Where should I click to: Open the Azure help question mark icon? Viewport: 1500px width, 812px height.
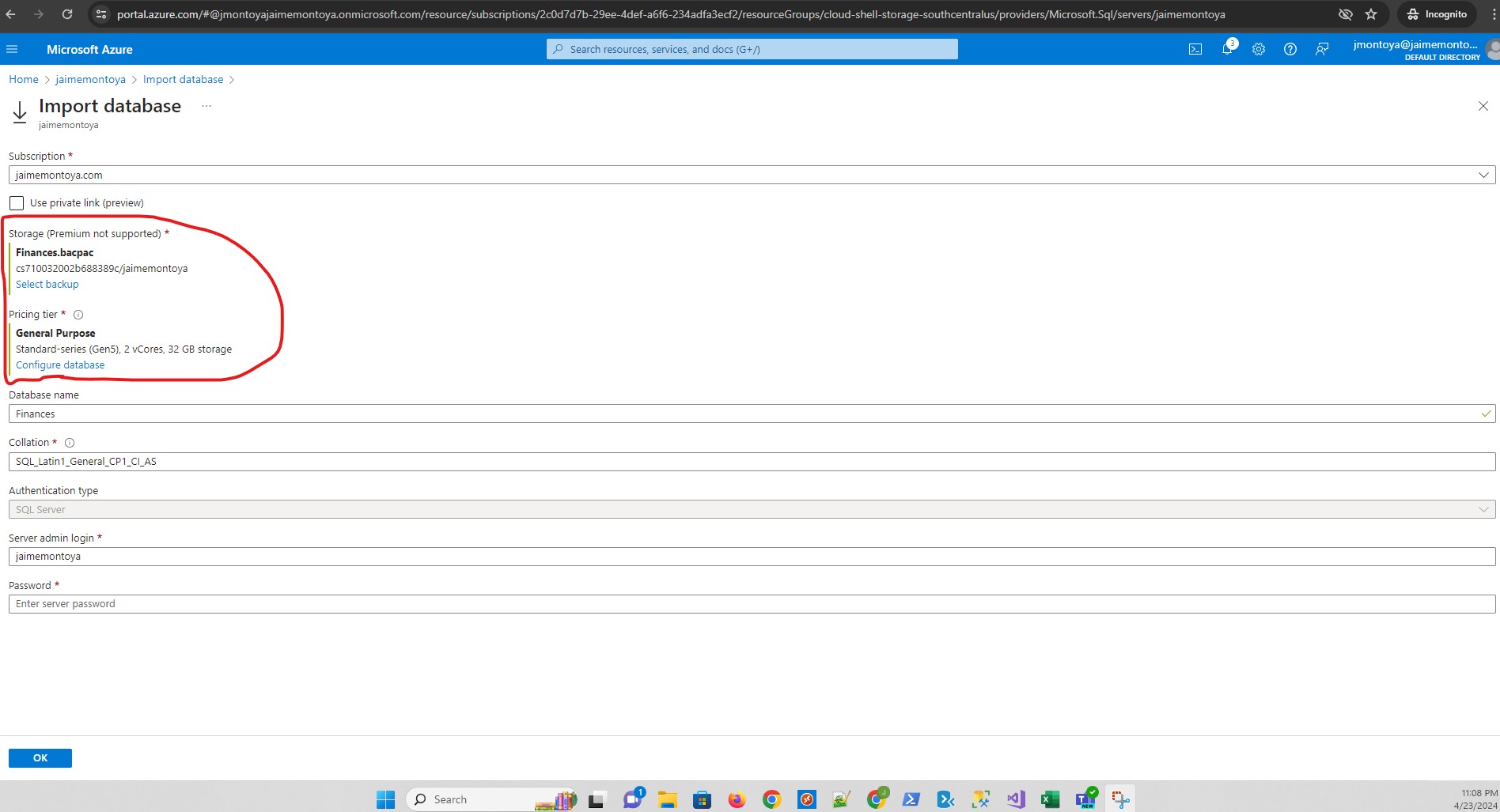point(1290,49)
